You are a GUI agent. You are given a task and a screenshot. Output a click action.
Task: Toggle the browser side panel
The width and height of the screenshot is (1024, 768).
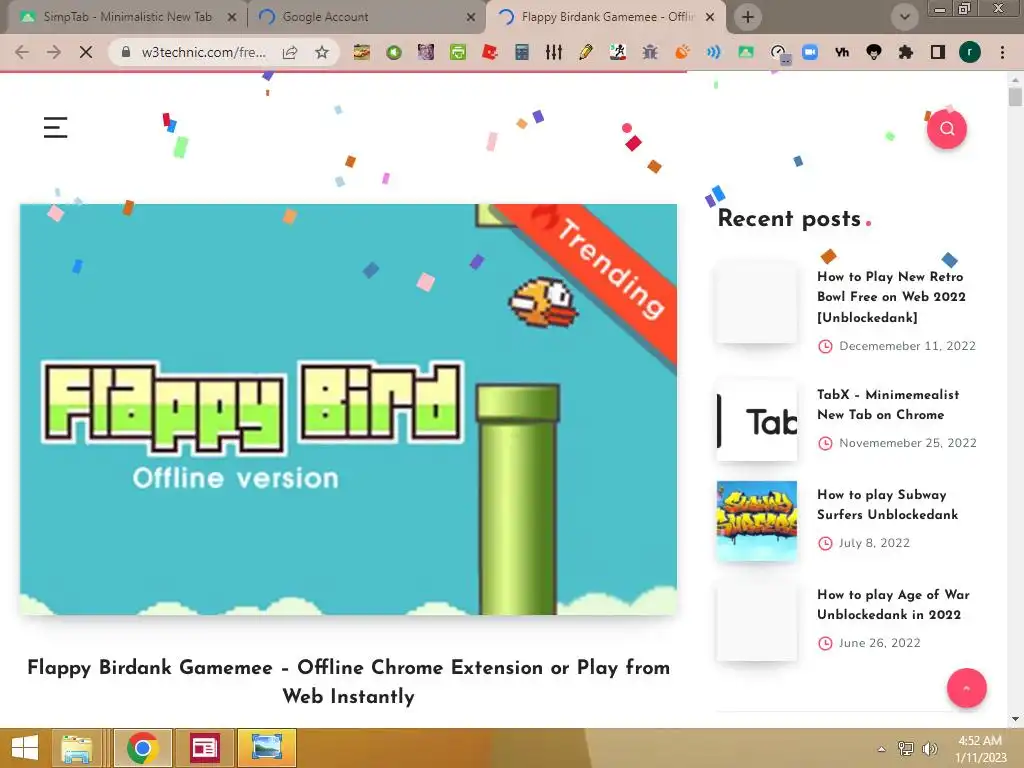(938, 52)
